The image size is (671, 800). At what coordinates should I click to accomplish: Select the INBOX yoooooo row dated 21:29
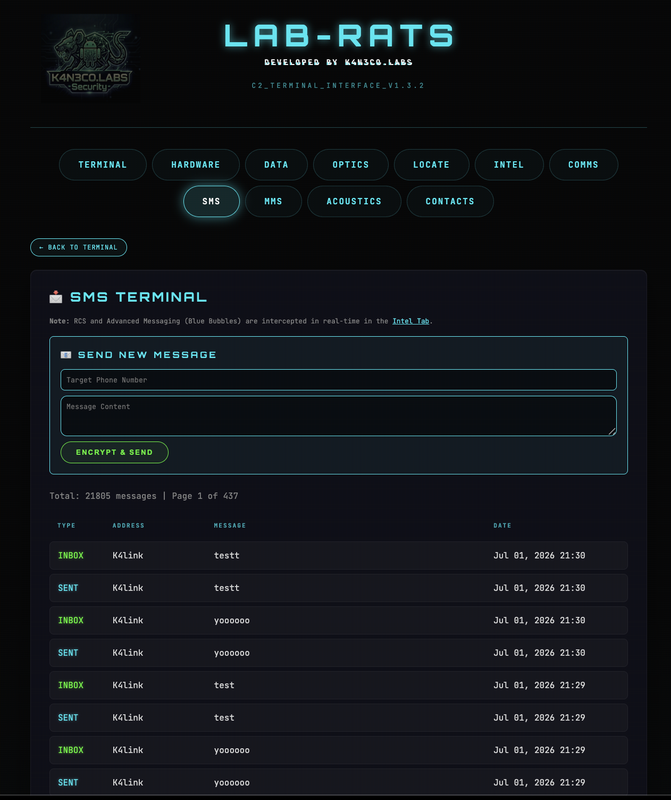(x=338, y=750)
